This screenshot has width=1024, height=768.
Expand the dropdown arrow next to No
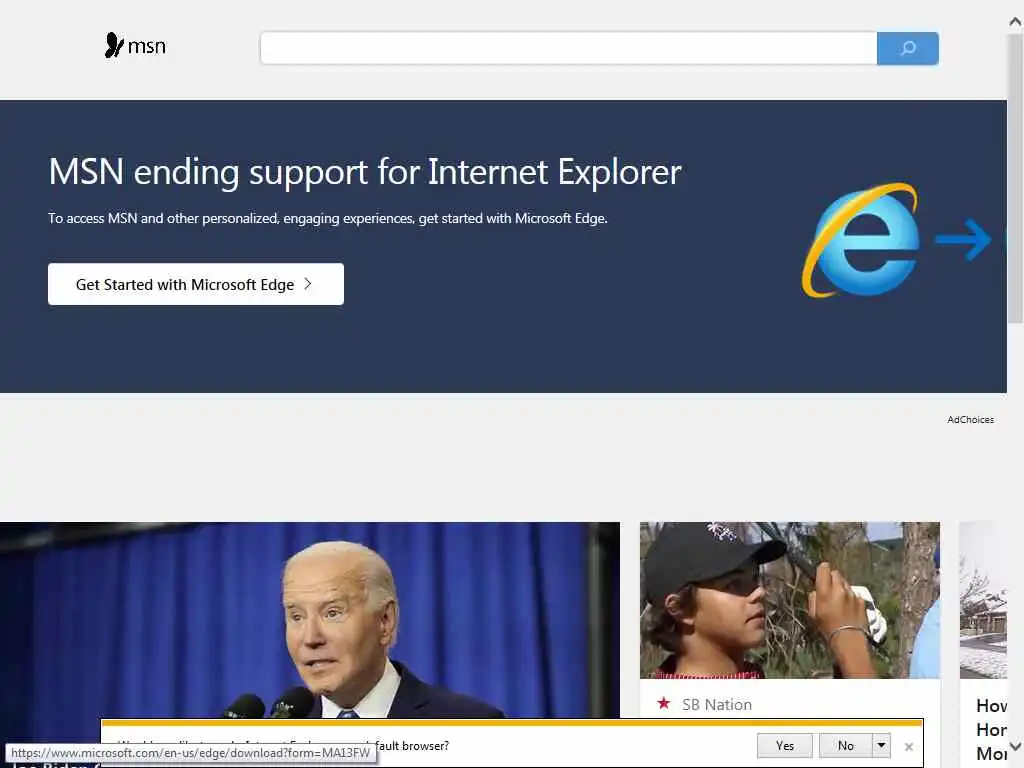pos(882,746)
